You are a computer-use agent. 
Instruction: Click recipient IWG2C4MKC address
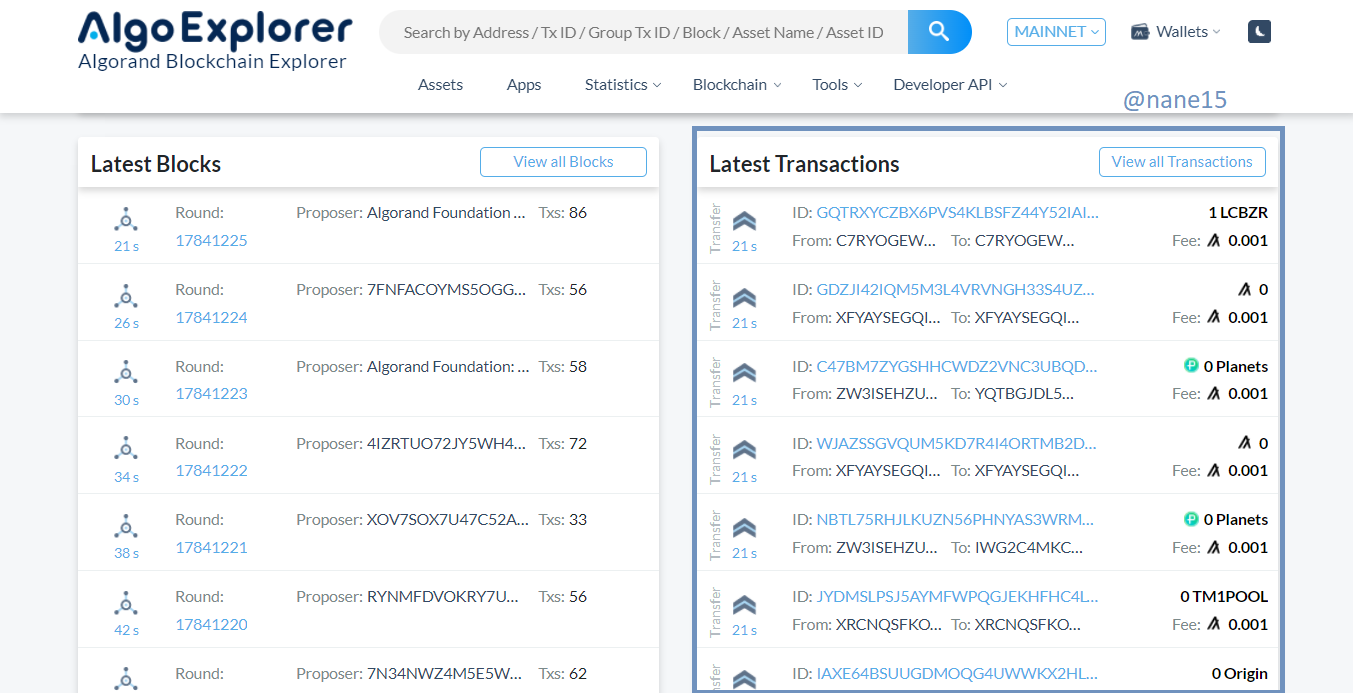(1029, 548)
